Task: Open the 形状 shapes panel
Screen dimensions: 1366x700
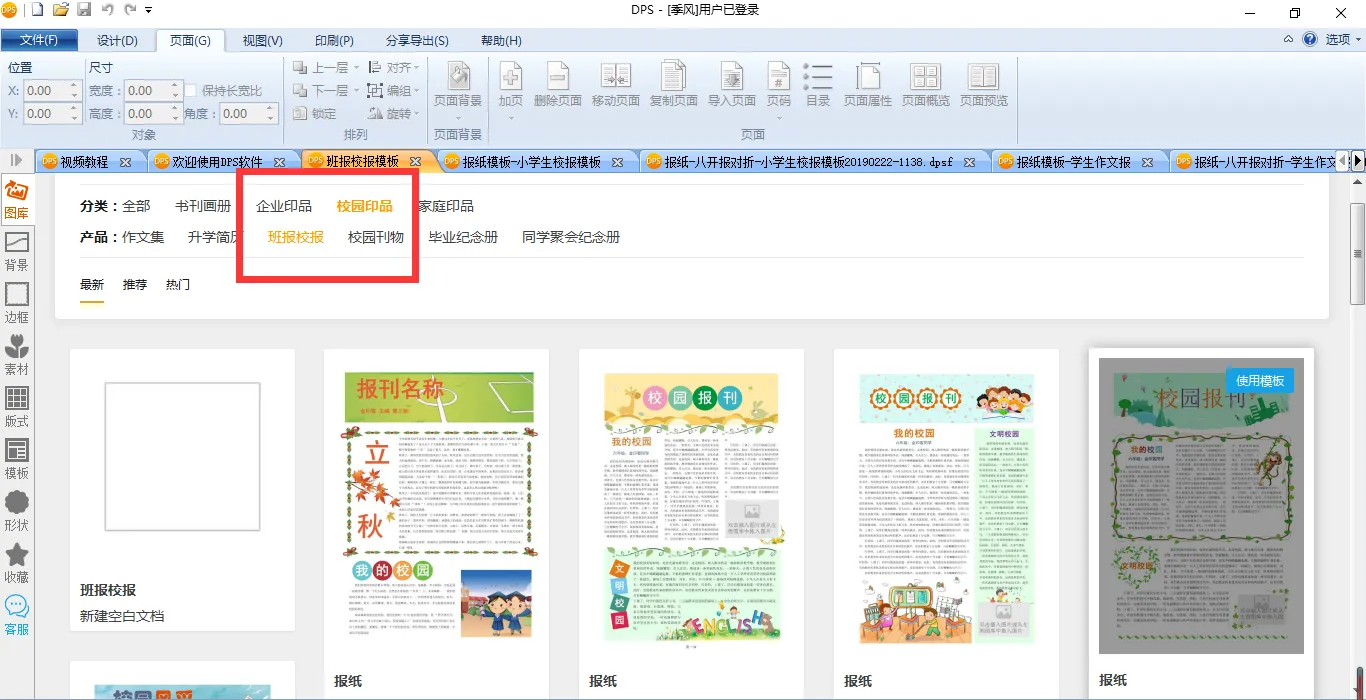Action: click(17, 511)
